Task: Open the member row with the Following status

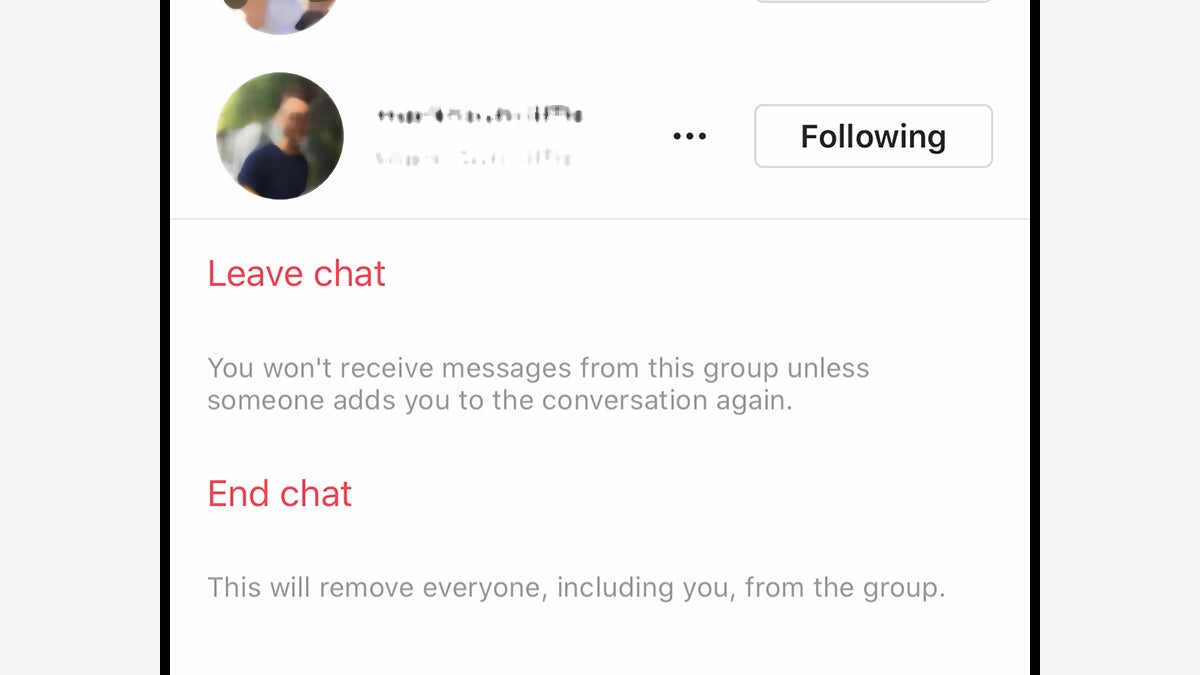Action: point(600,136)
